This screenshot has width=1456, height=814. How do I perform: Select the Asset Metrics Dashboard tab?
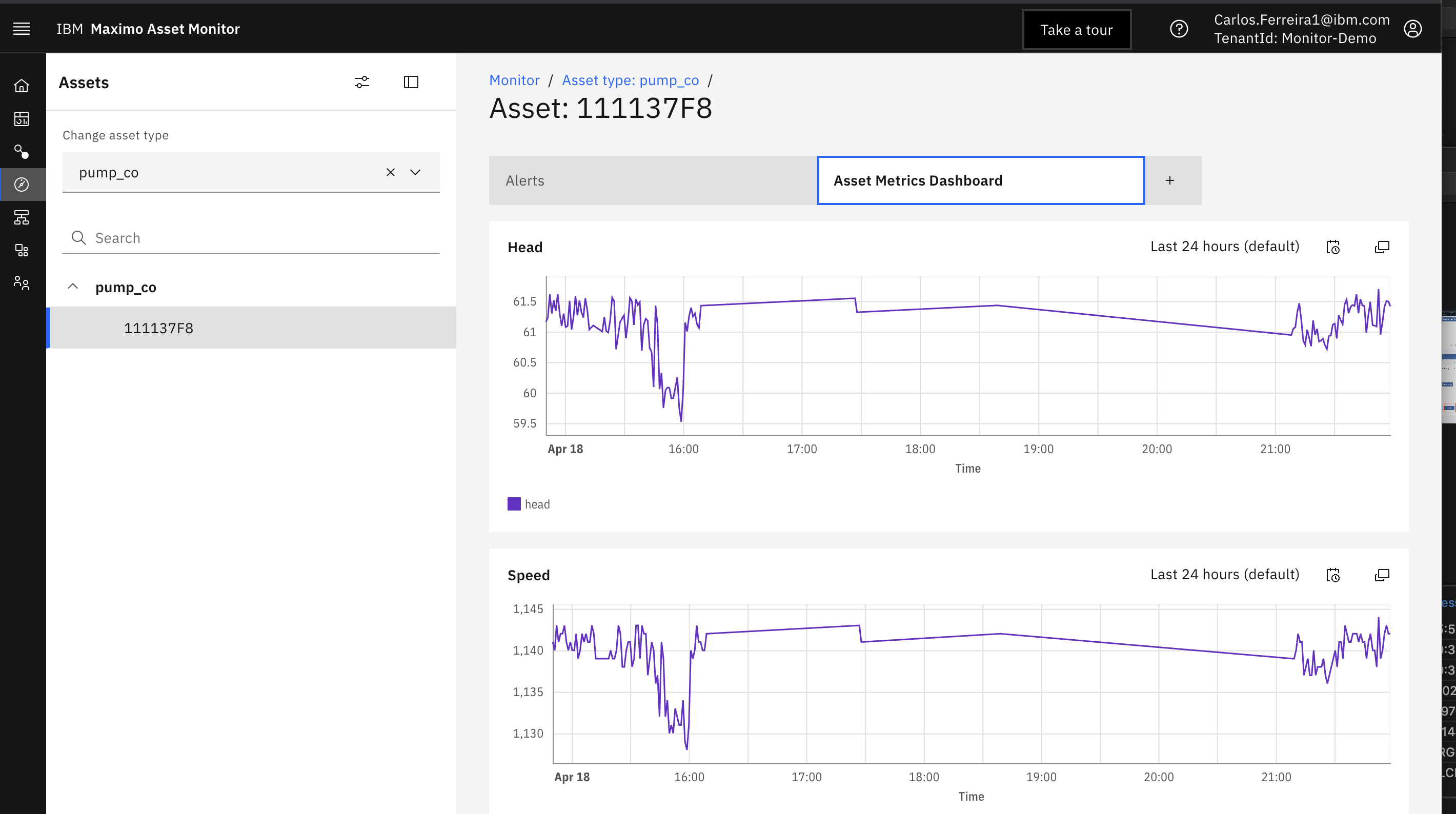coord(981,180)
